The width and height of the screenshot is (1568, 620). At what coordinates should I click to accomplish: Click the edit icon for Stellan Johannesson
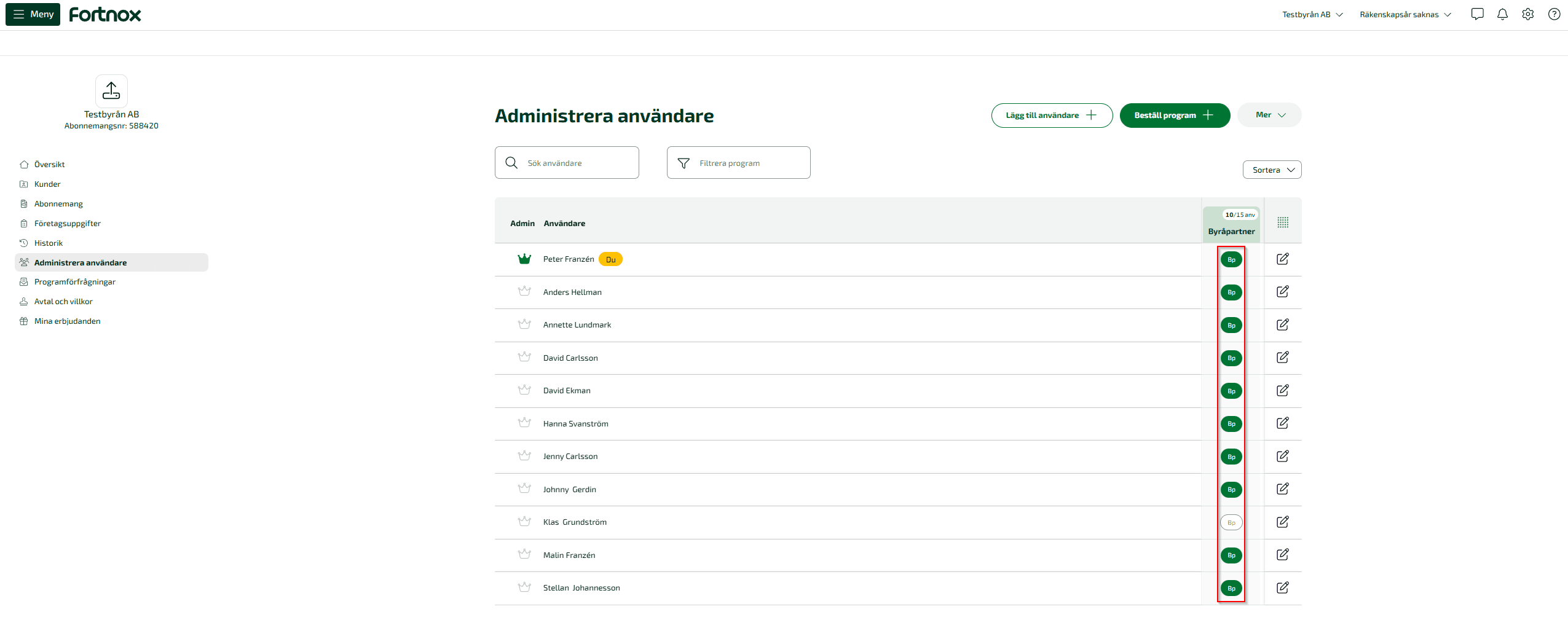pos(1282,587)
